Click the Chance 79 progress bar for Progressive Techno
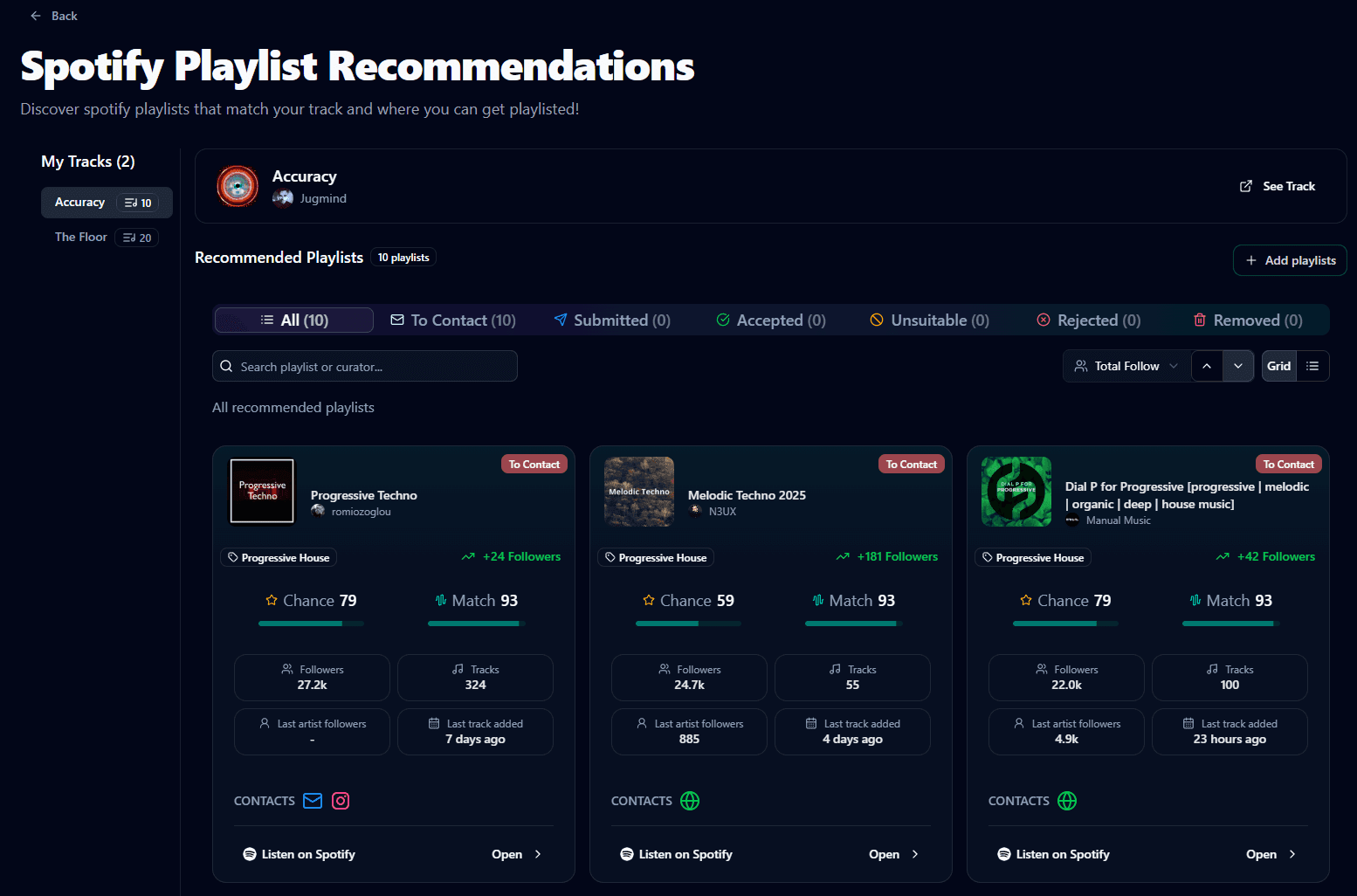The image size is (1357, 896). click(x=311, y=624)
